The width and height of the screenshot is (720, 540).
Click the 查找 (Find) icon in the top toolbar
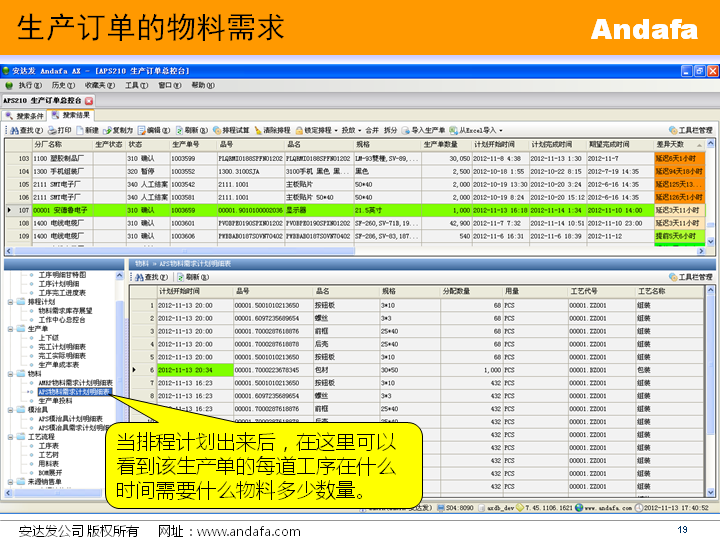click(25, 130)
